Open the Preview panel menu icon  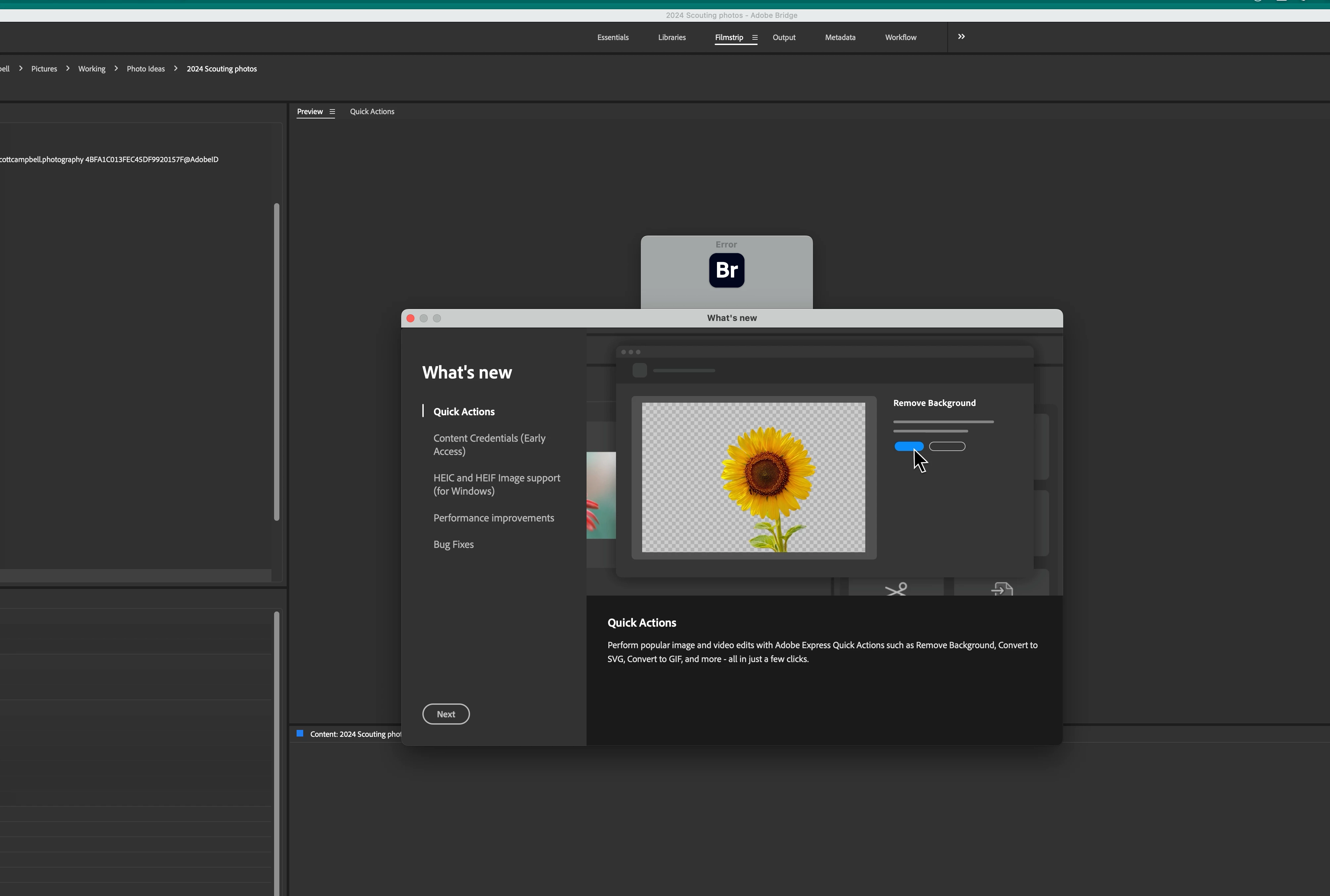pyautogui.click(x=332, y=112)
